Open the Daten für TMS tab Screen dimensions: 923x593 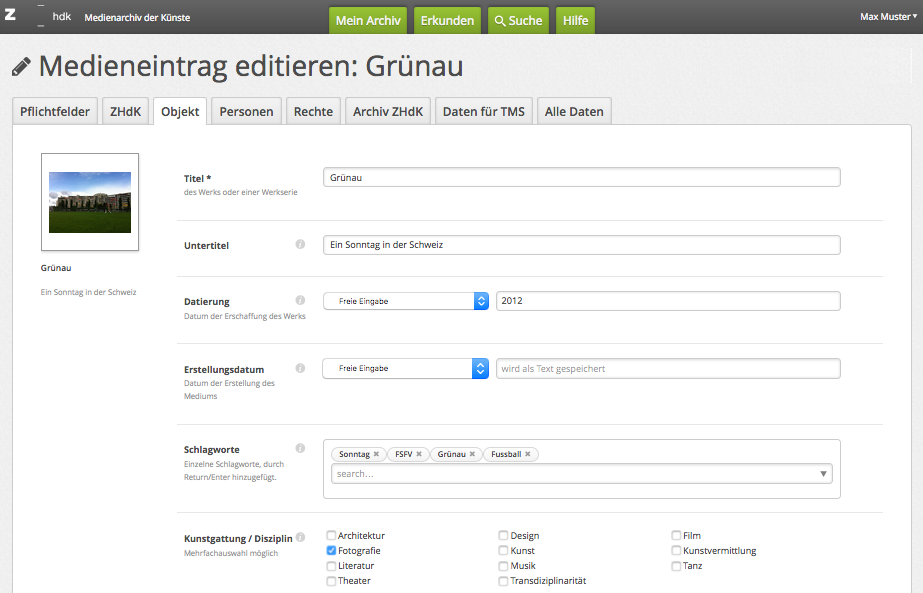[483, 112]
